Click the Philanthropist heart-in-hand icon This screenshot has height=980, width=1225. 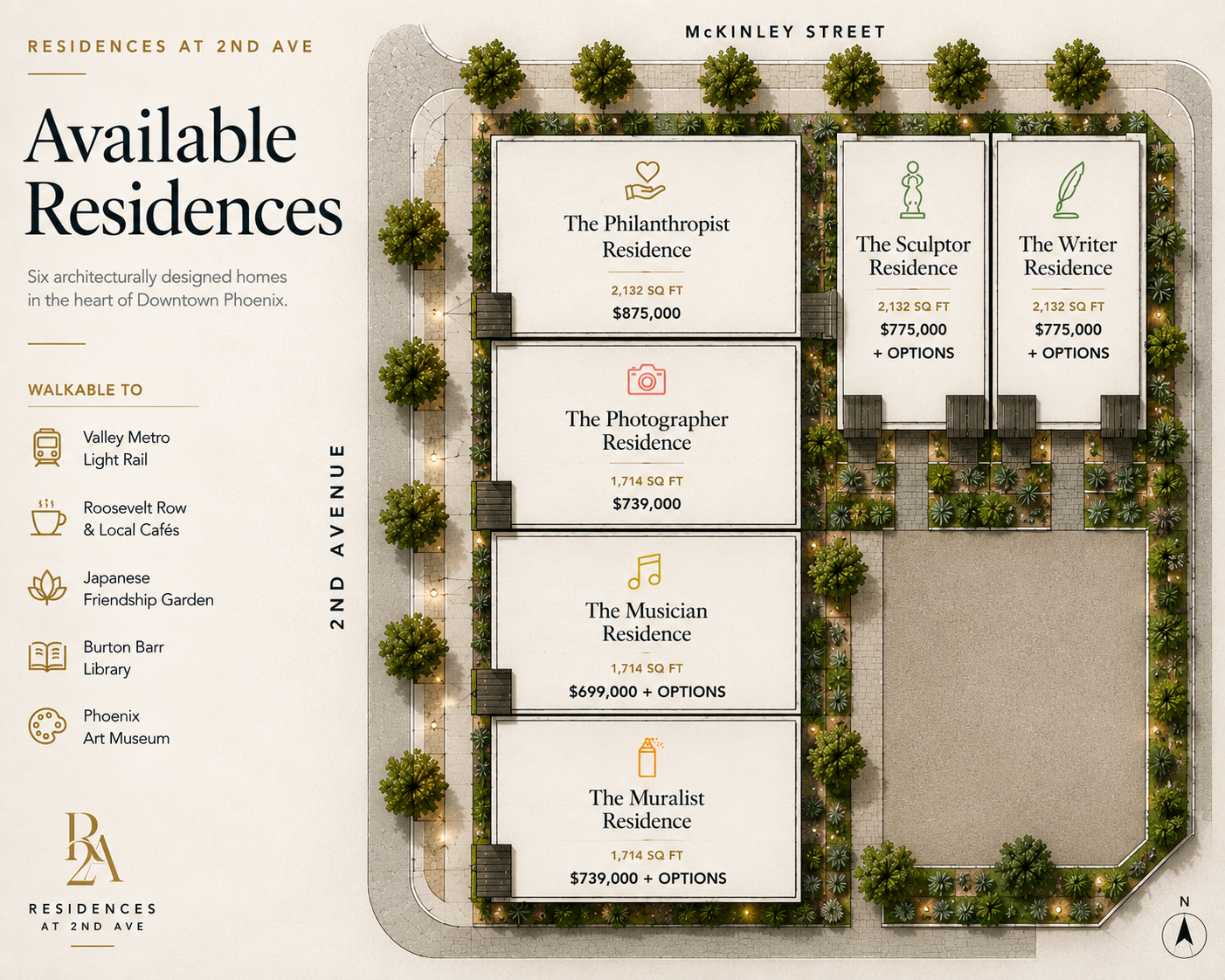[646, 181]
